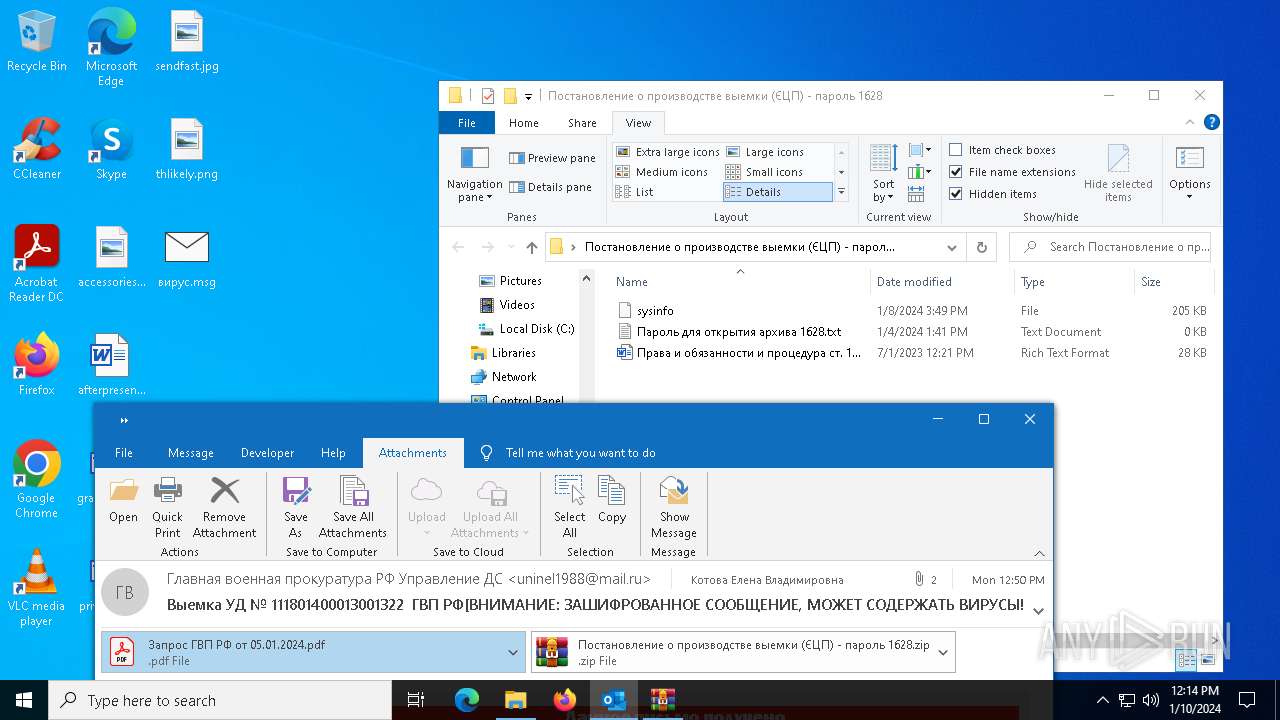Click Type column header
This screenshot has width=1280, height=720.
[x=1074, y=282]
